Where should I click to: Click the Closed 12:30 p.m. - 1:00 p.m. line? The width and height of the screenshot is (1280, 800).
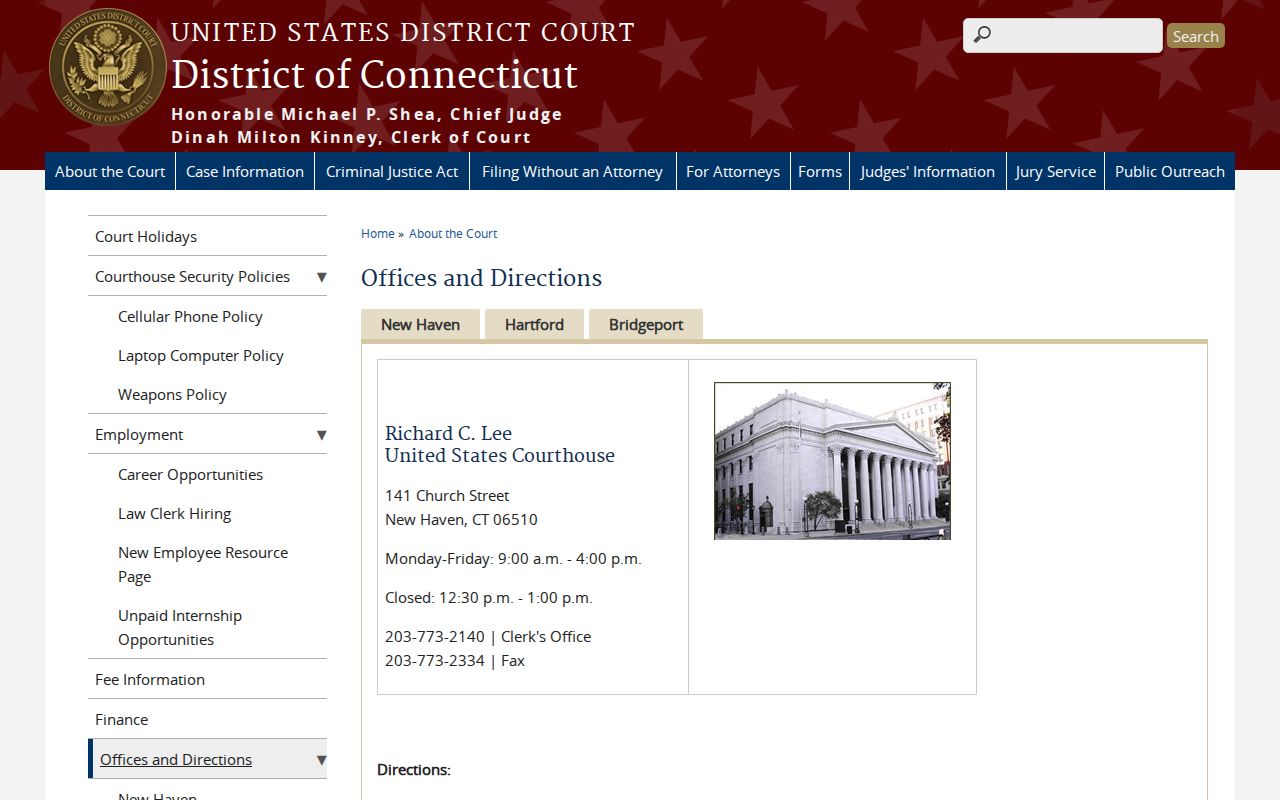pos(489,597)
